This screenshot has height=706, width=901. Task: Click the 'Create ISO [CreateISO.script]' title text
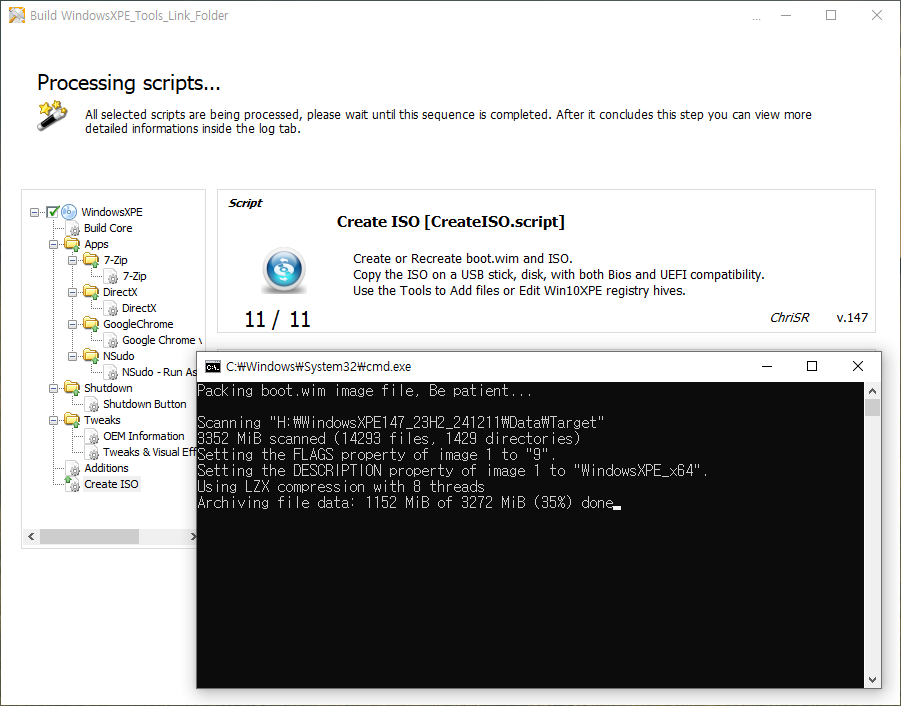tap(450, 222)
